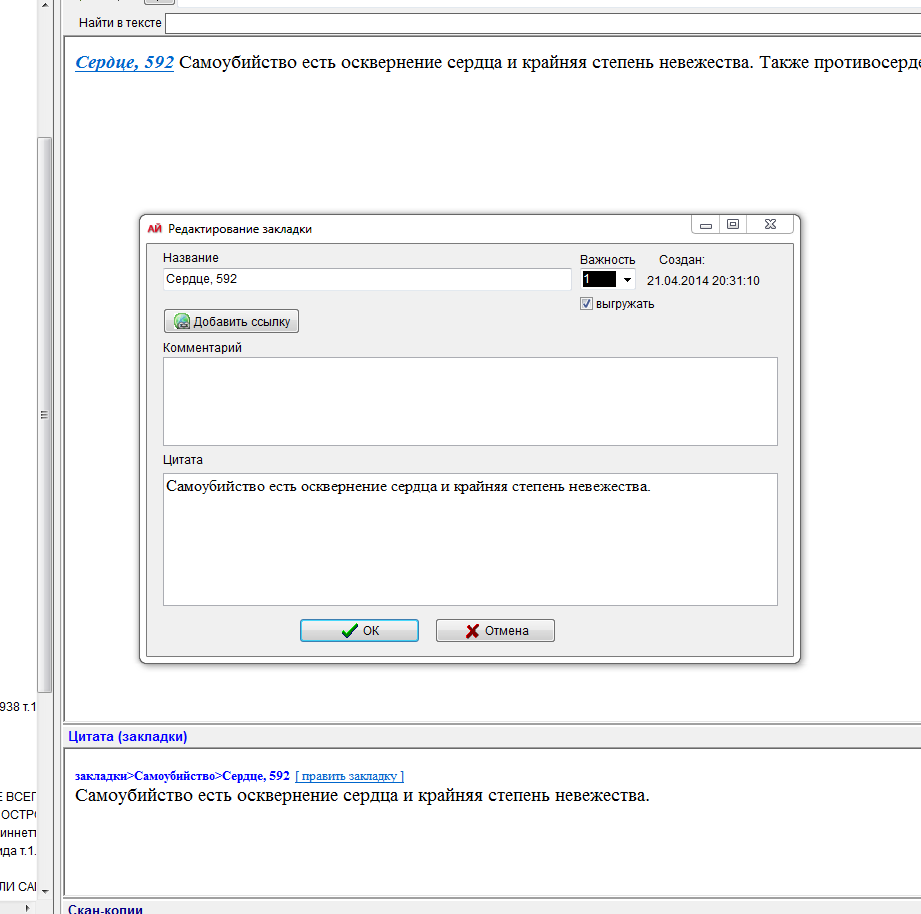Screen dimensions: 921x914
Task: Confirm with the green checkmark OK button
Action: pos(359,631)
